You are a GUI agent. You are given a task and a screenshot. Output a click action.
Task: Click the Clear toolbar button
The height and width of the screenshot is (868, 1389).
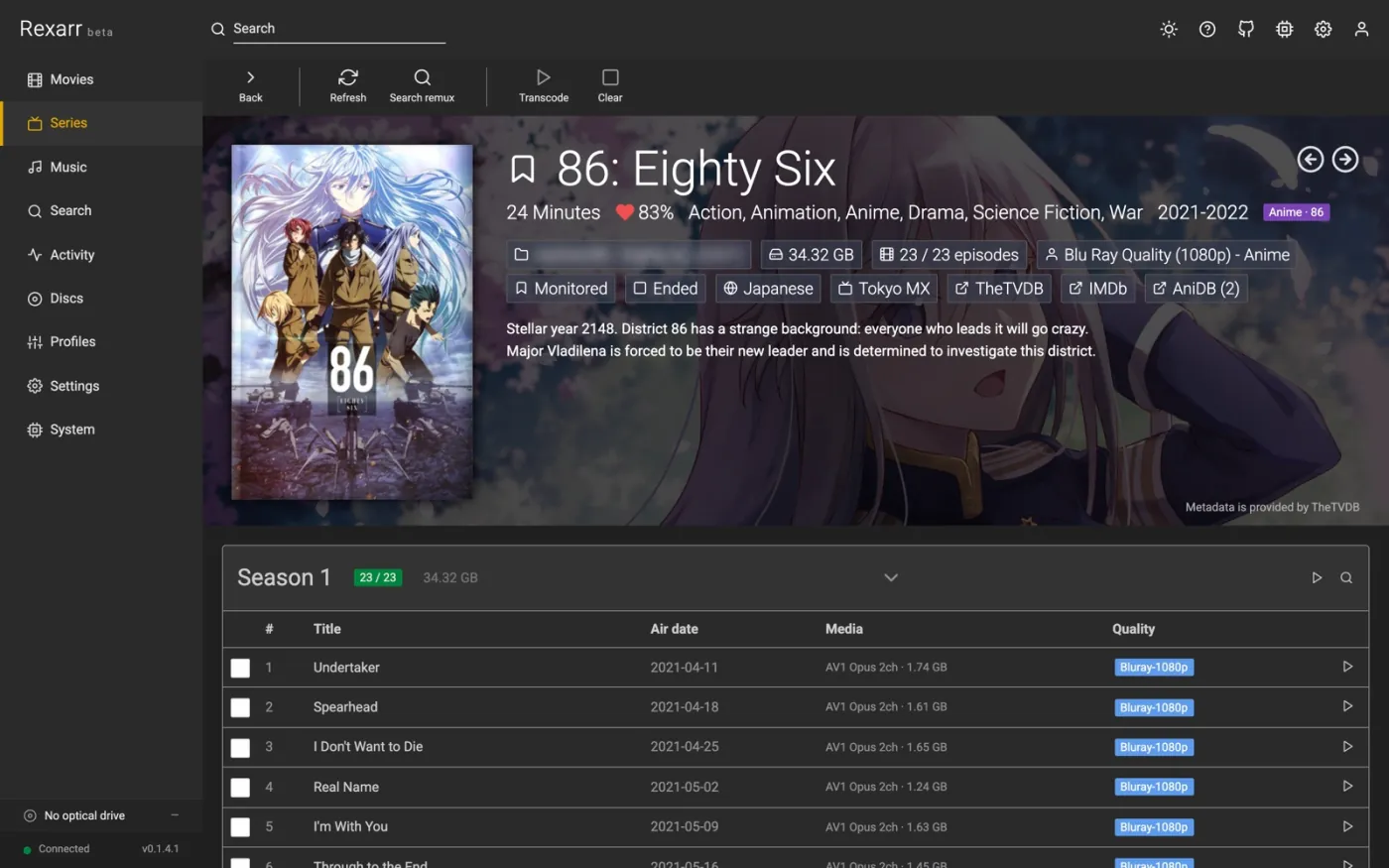tap(610, 86)
